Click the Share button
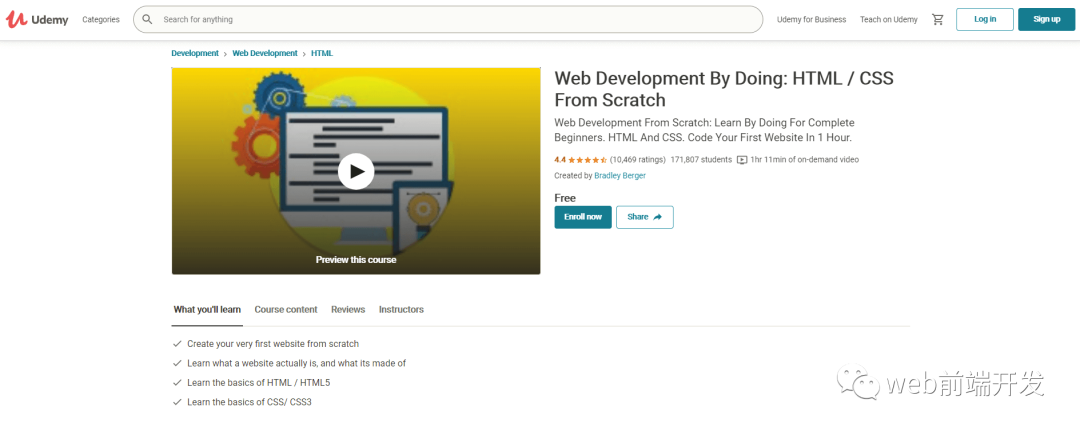 pos(645,217)
